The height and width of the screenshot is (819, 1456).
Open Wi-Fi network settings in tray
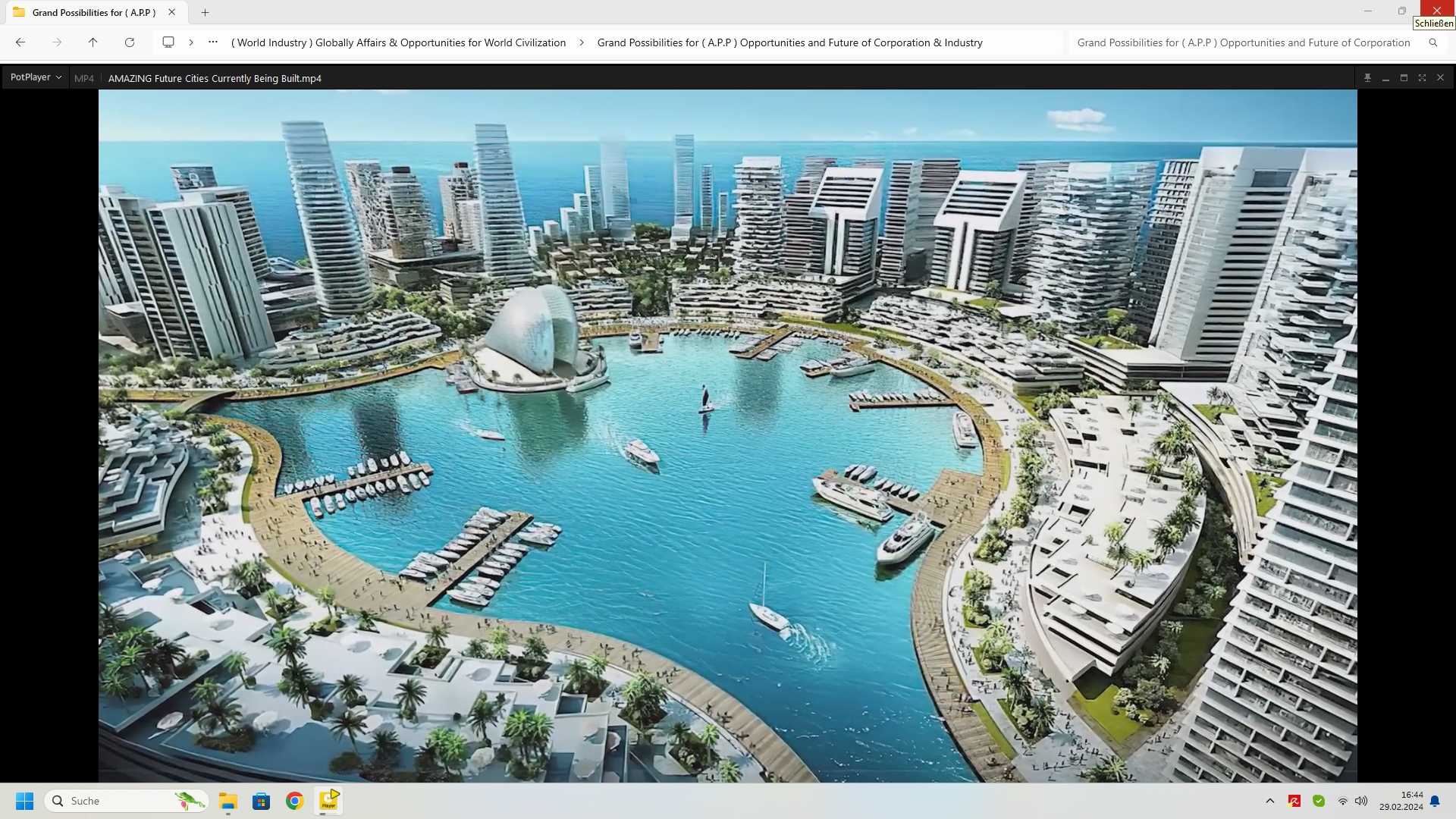tap(1343, 801)
